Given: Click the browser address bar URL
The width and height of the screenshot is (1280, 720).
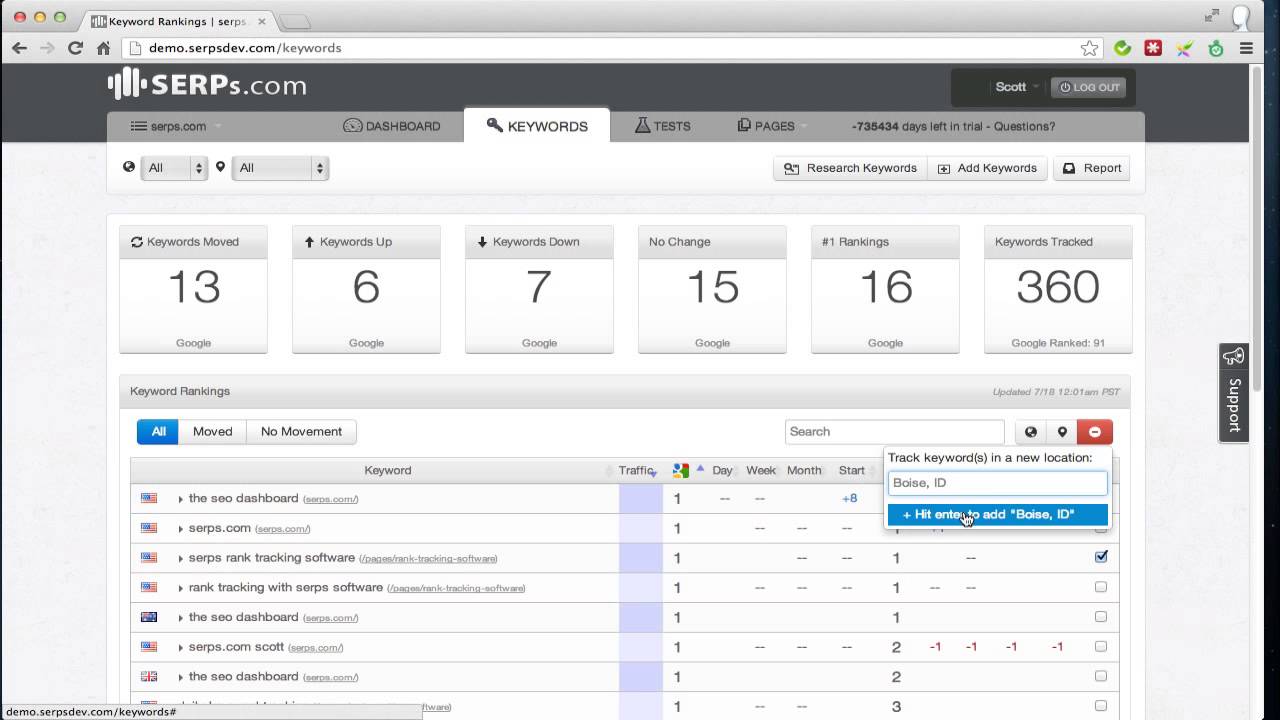Looking at the screenshot, I should (x=245, y=48).
